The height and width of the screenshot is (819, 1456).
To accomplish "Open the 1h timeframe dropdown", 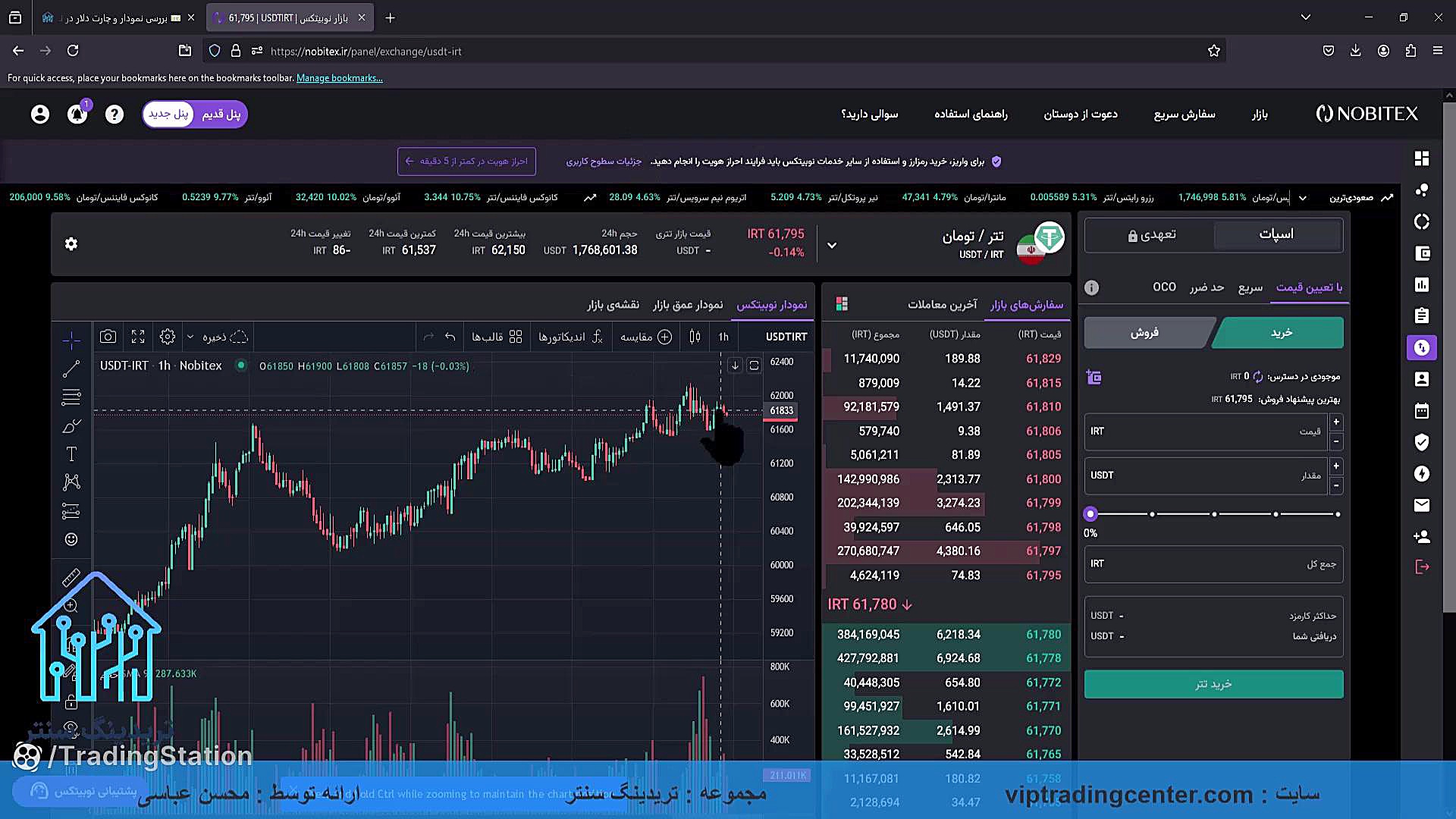I will 723,337.
